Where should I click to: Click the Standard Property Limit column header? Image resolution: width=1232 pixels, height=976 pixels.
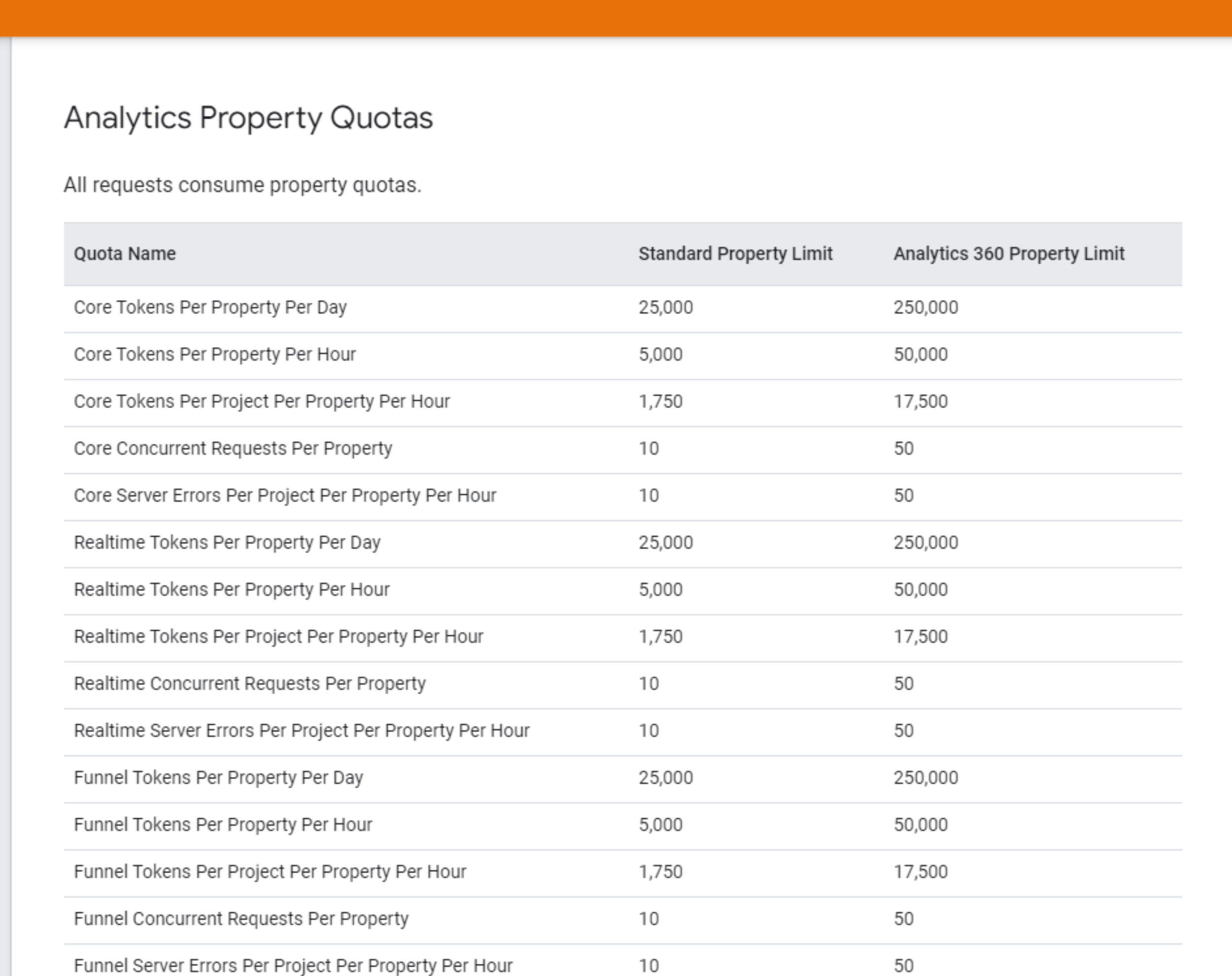(736, 254)
